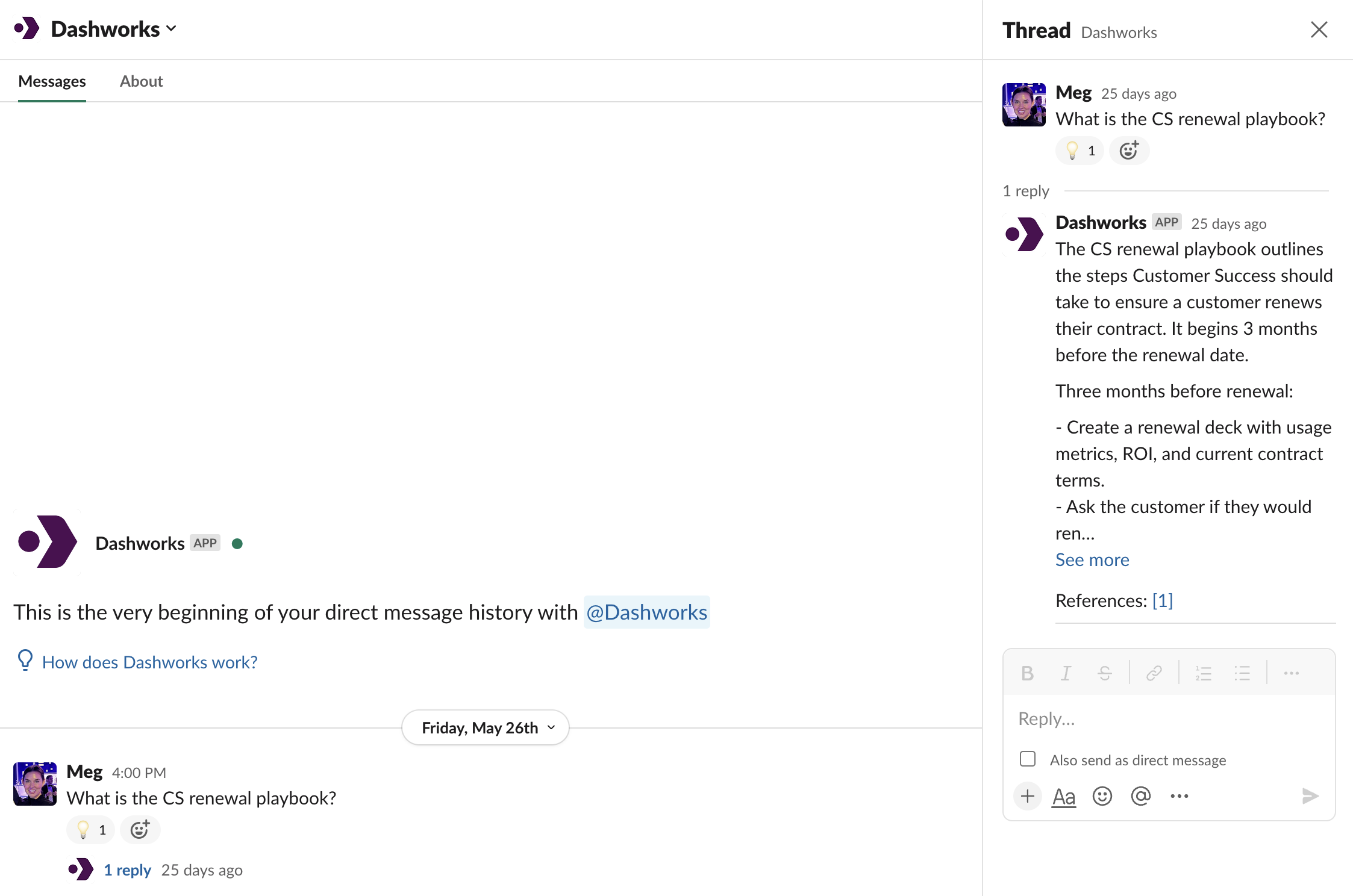Open the How does Dashworks work link
Image resolution: width=1353 pixels, height=896 pixels.
pyautogui.click(x=149, y=662)
